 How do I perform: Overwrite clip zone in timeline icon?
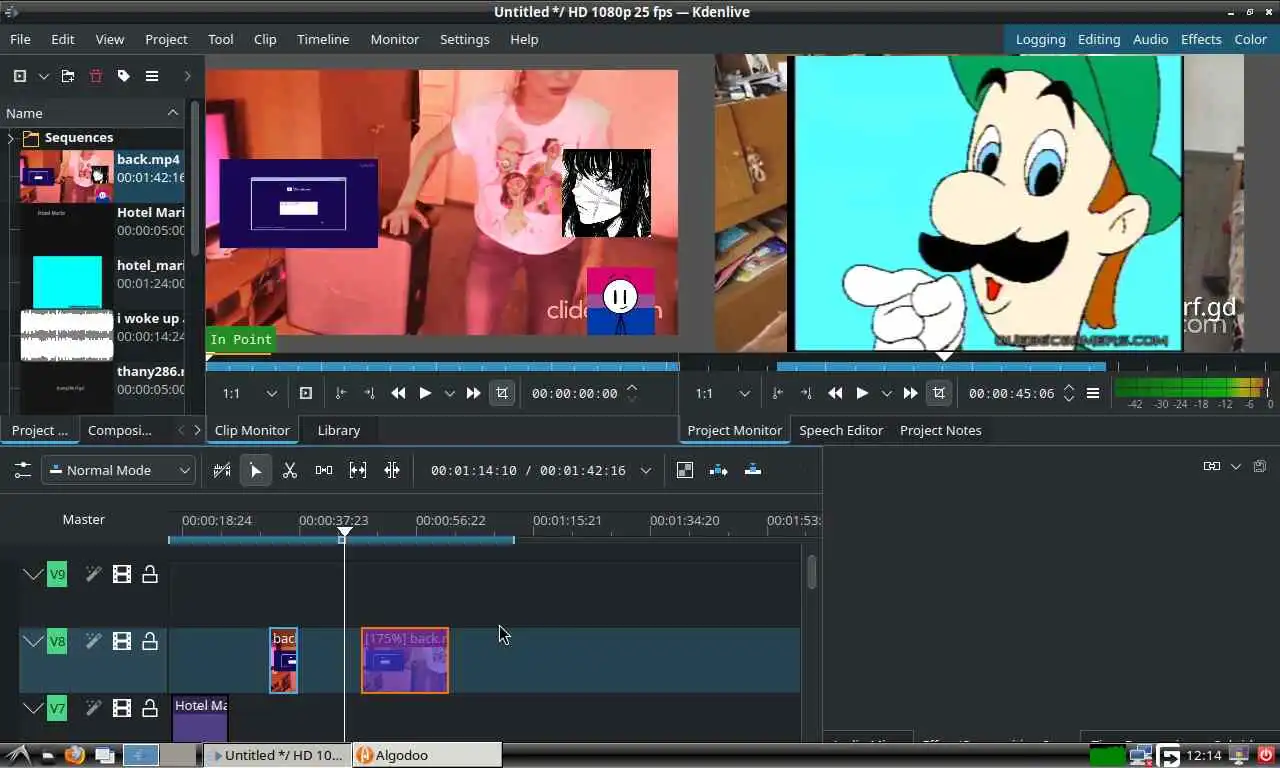coord(753,470)
